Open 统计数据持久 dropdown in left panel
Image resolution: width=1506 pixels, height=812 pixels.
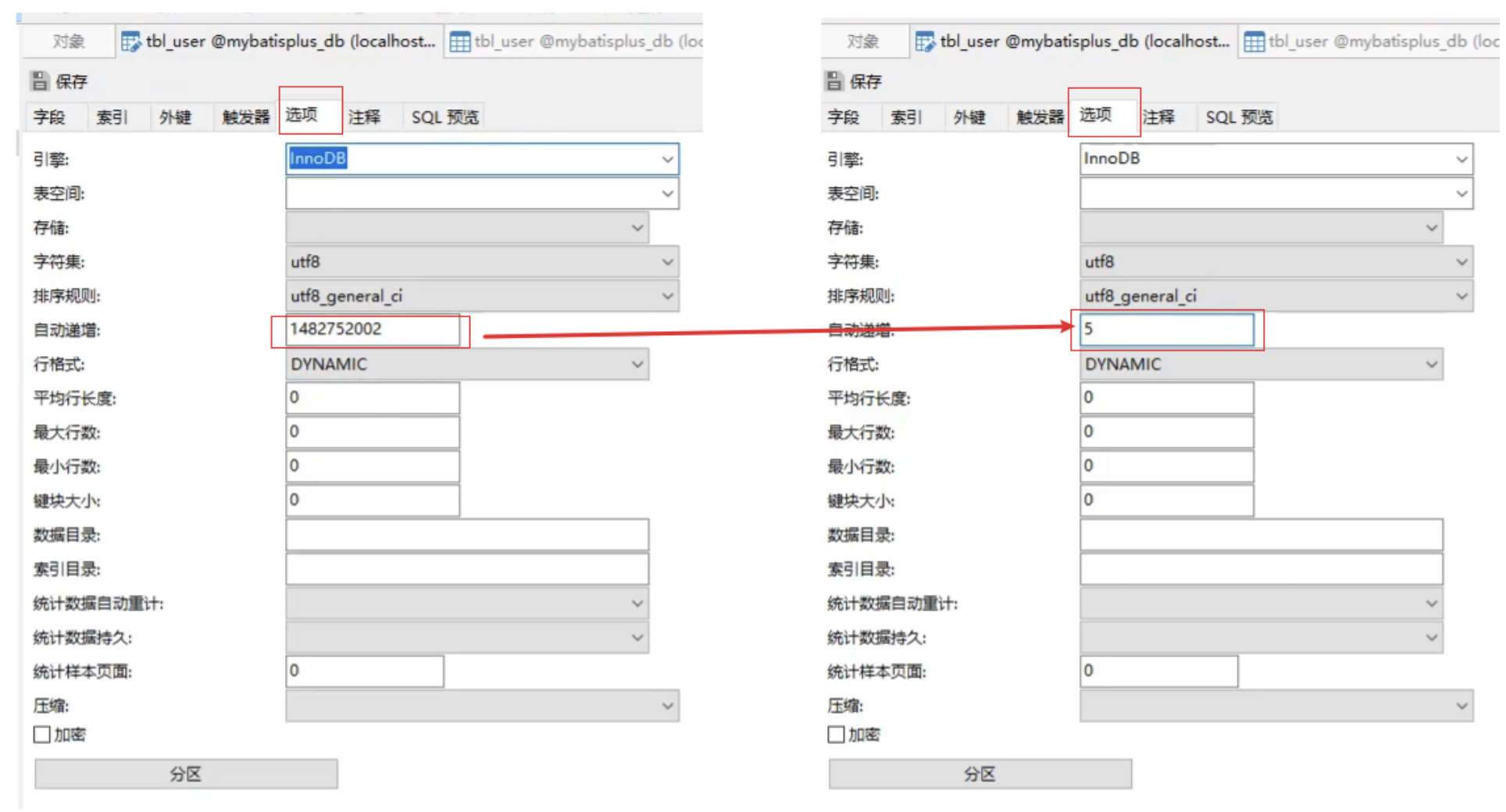tap(467, 637)
